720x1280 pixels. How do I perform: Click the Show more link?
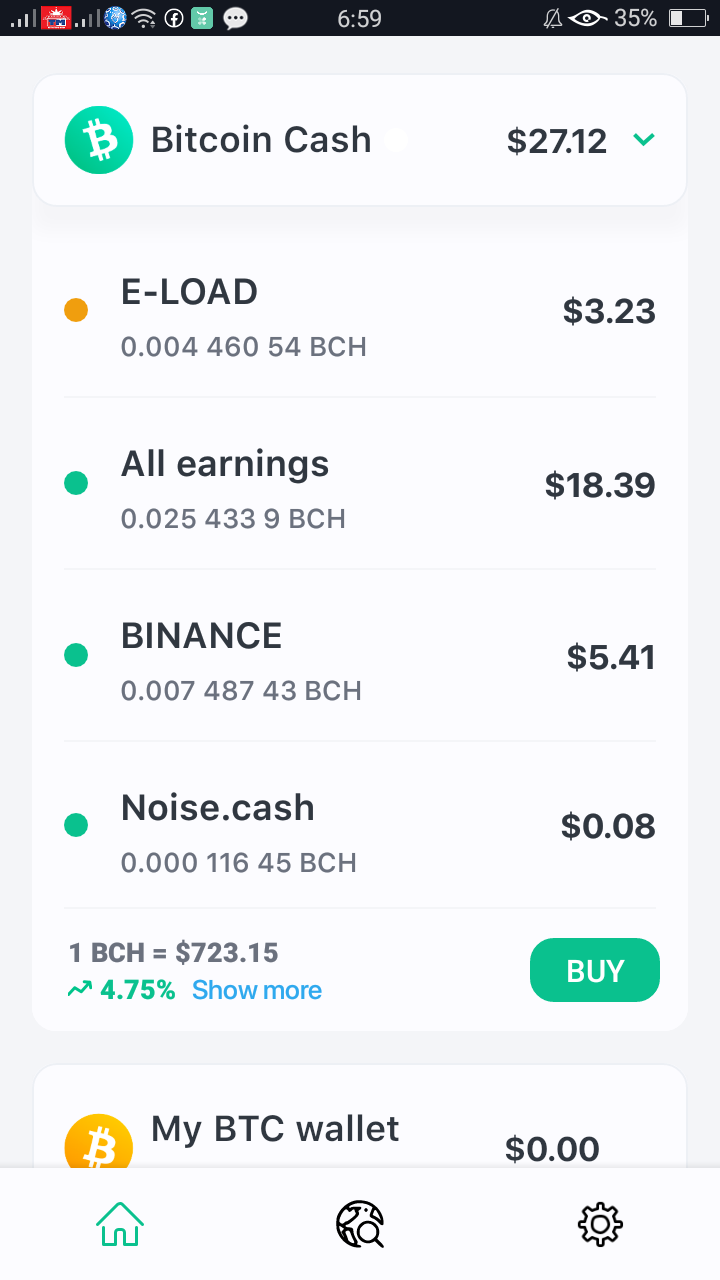(x=257, y=990)
